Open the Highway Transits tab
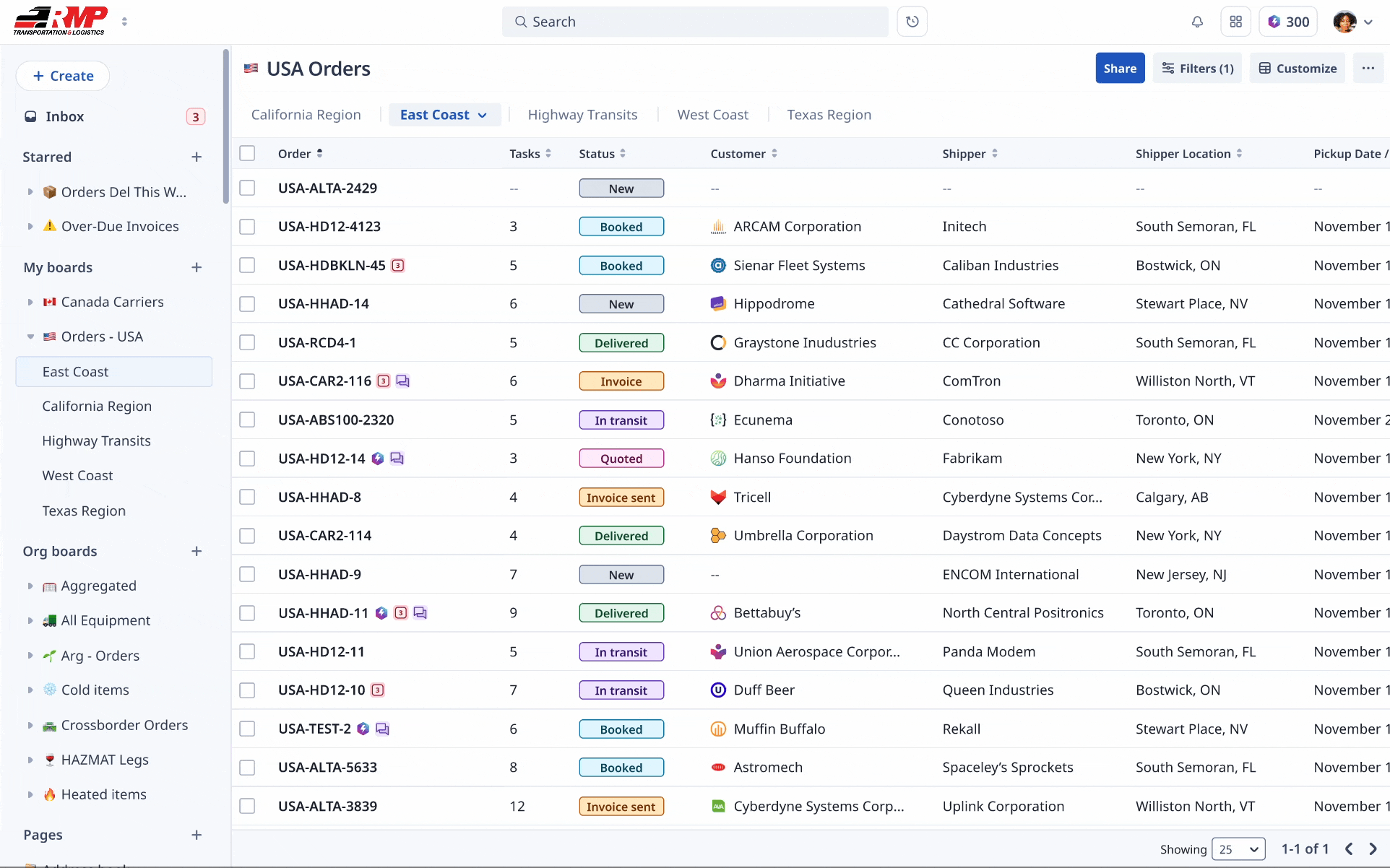Screen dimensions: 1390x868 click(582, 114)
